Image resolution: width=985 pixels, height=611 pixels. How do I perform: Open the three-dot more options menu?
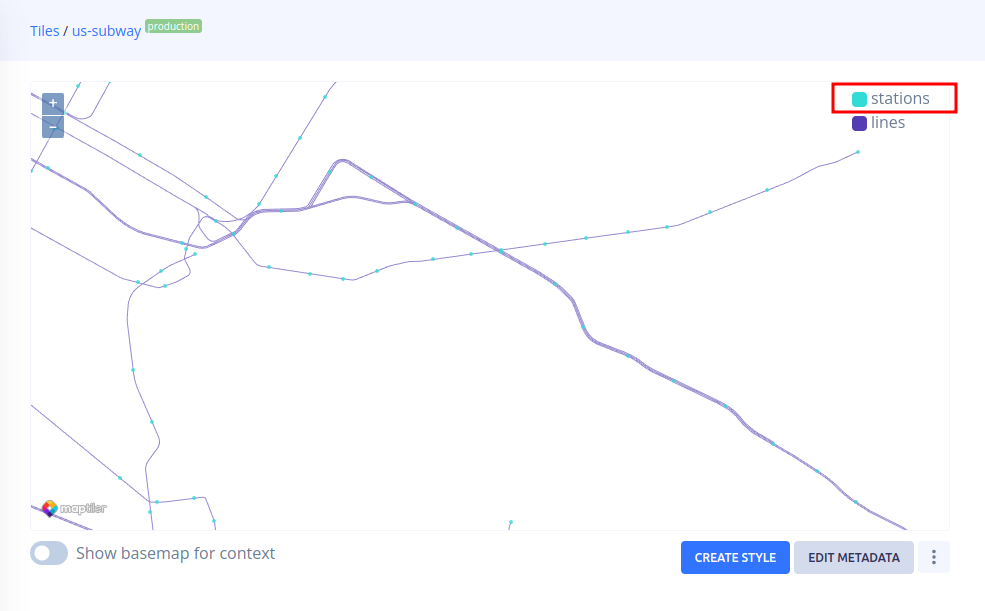(933, 557)
